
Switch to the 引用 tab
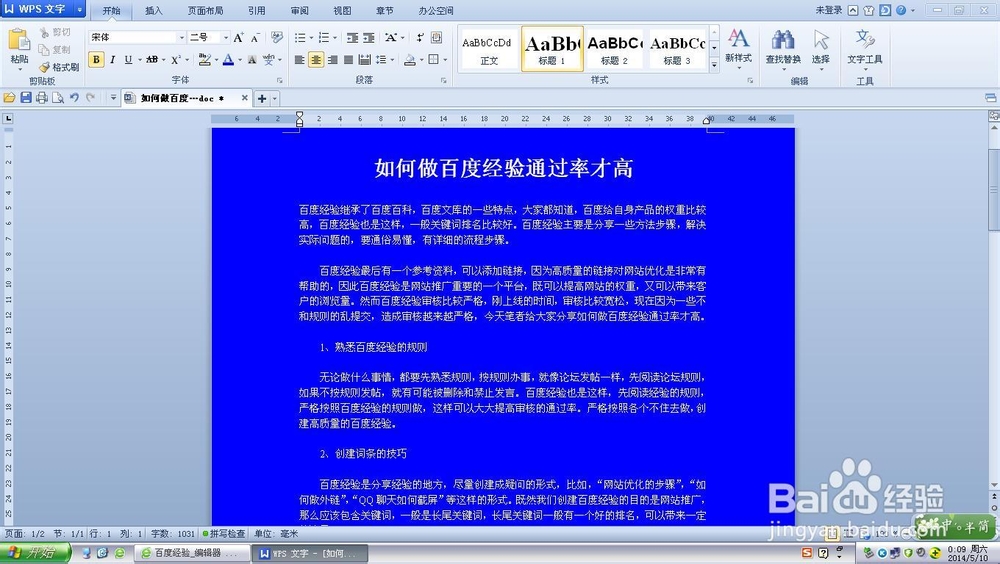[256, 10]
